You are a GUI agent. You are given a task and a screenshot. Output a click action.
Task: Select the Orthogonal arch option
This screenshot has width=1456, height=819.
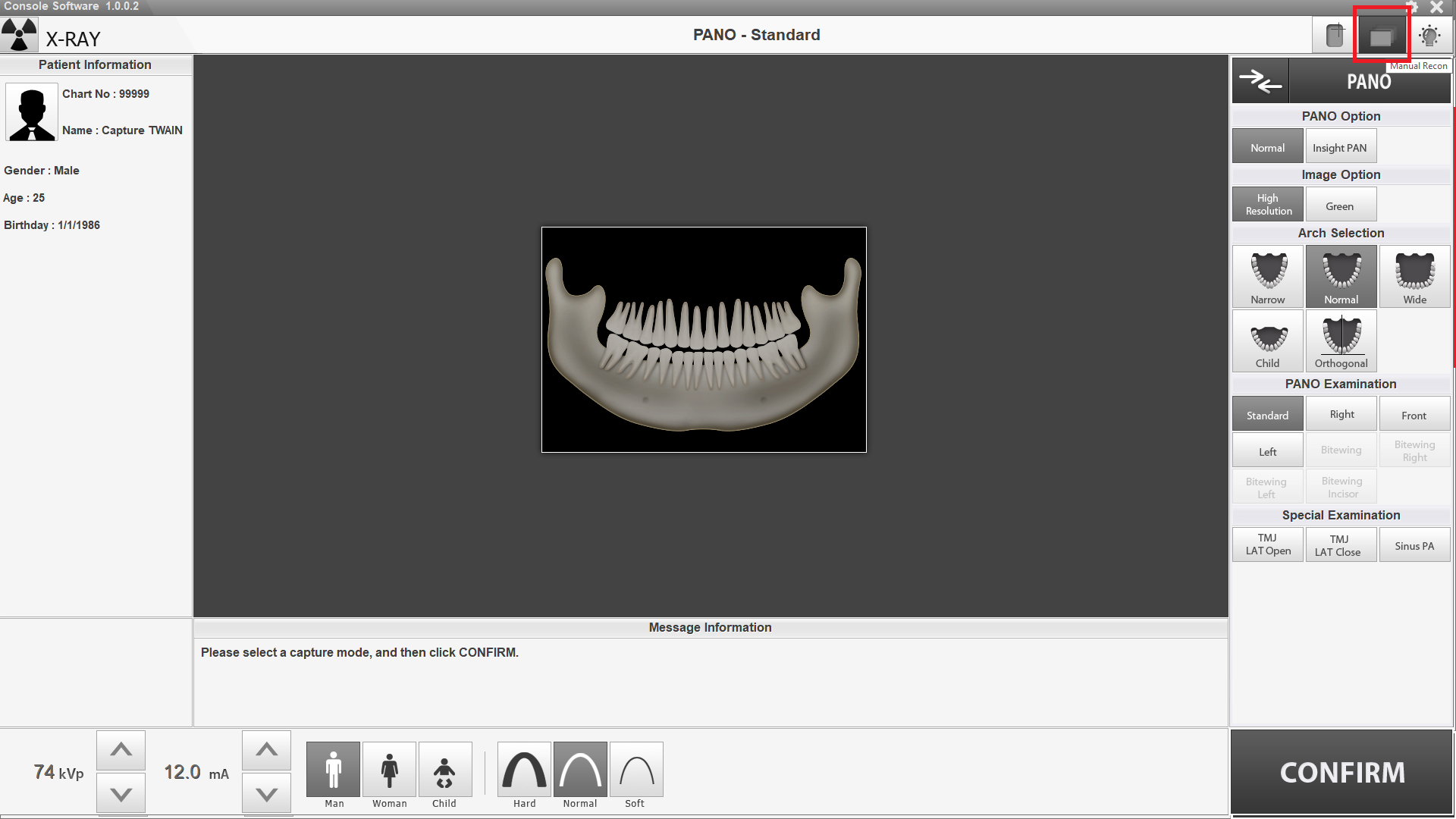tap(1341, 340)
